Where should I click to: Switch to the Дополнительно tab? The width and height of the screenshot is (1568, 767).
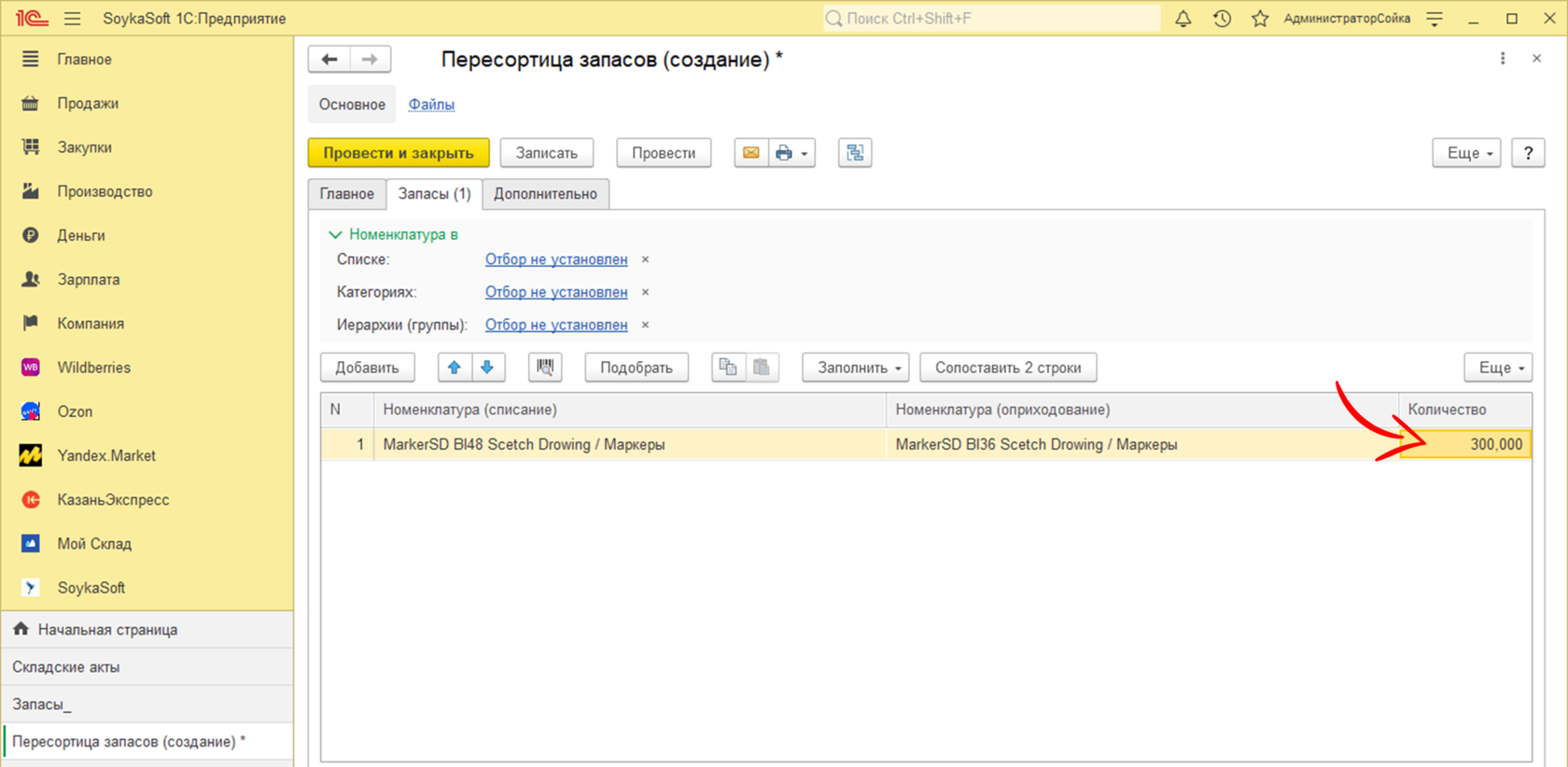click(x=545, y=194)
